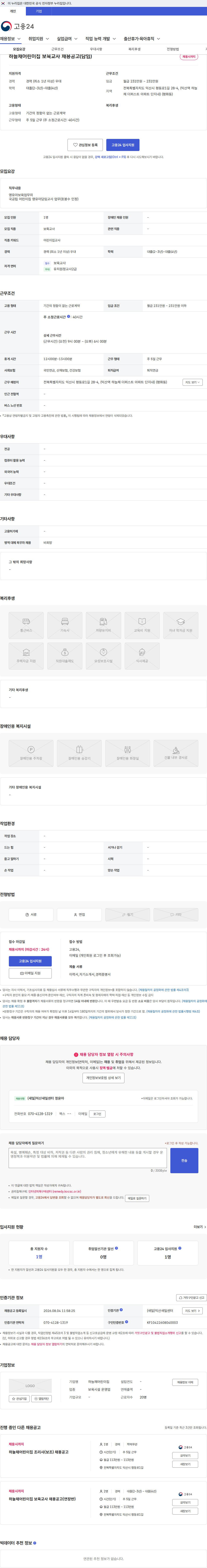Expand the 채용정보 menu
The image size is (207, 1568).
[x=10, y=39]
